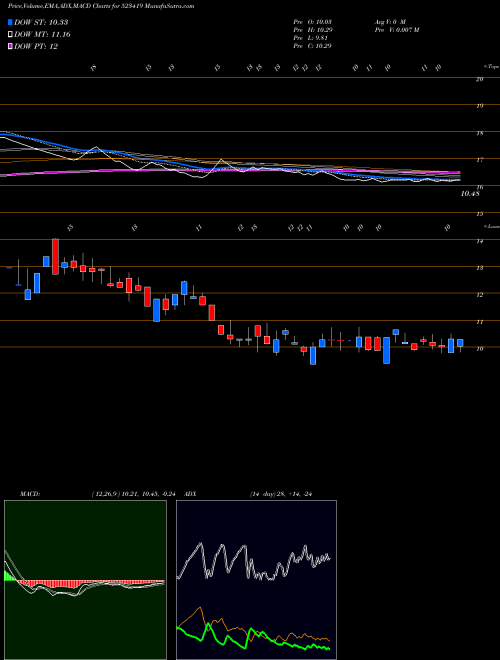Click the 'Pre V: 0.007 M' value
Image resolution: width=500 pixels, height=660 pixels.
tap(396, 30)
